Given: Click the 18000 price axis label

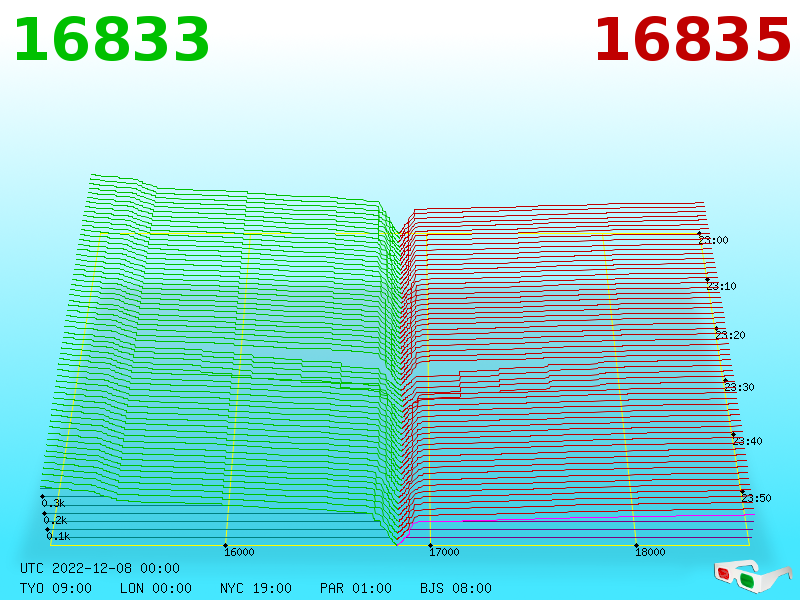Looking at the screenshot, I should pos(650,552).
